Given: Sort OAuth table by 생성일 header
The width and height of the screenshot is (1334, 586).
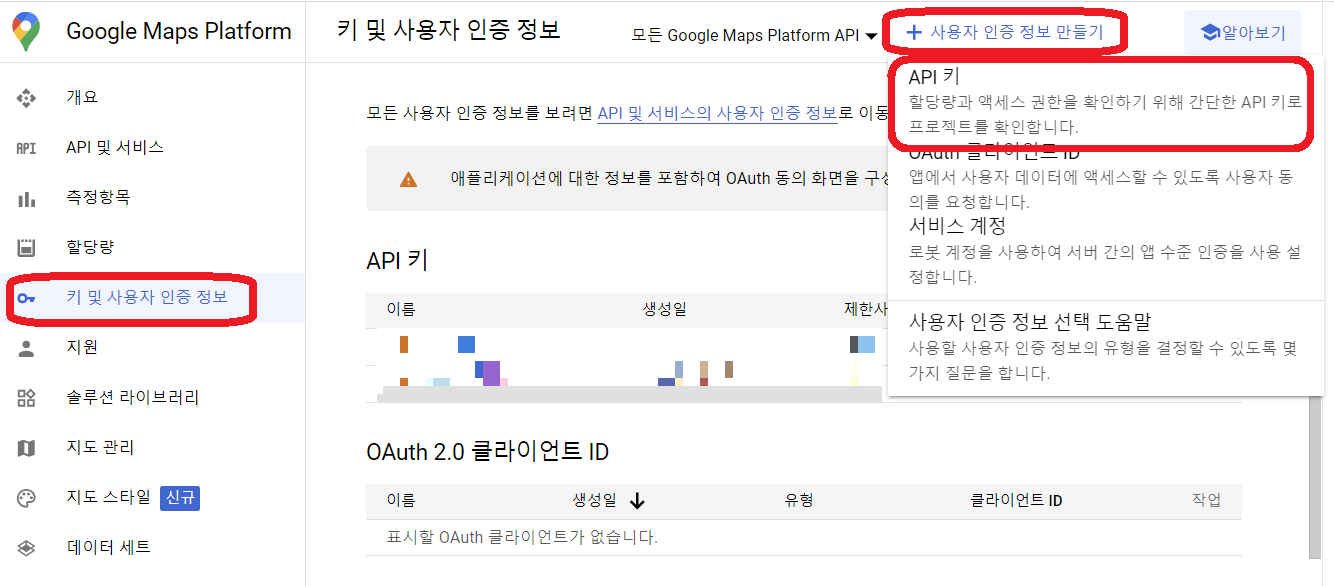Looking at the screenshot, I should 594,500.
